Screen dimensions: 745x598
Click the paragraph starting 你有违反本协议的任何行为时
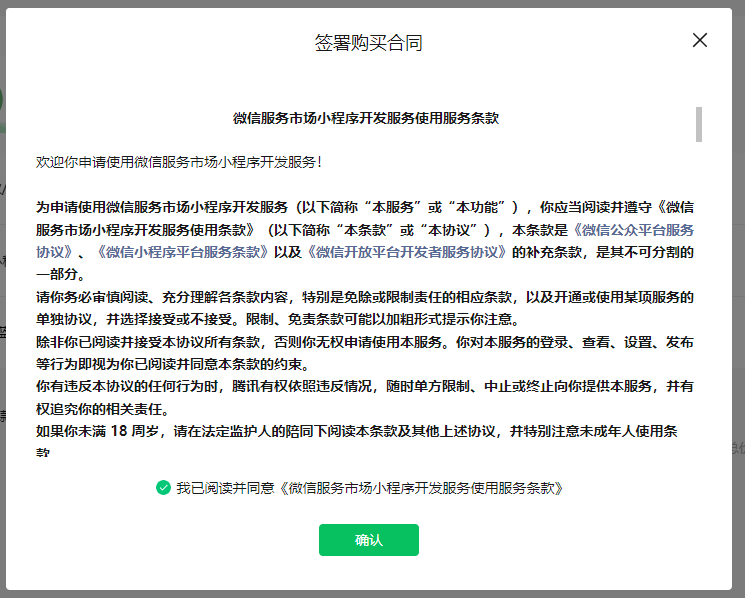(365, 398)
